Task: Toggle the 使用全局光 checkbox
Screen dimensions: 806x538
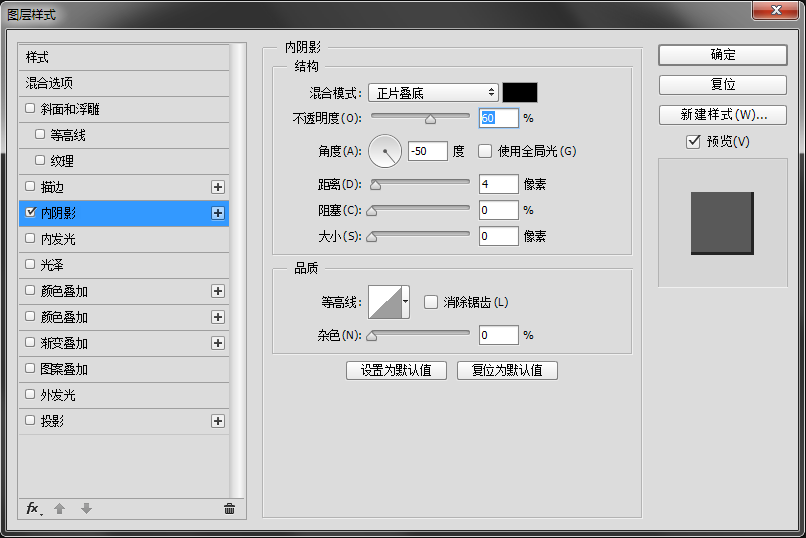Action: coord(485,151)
